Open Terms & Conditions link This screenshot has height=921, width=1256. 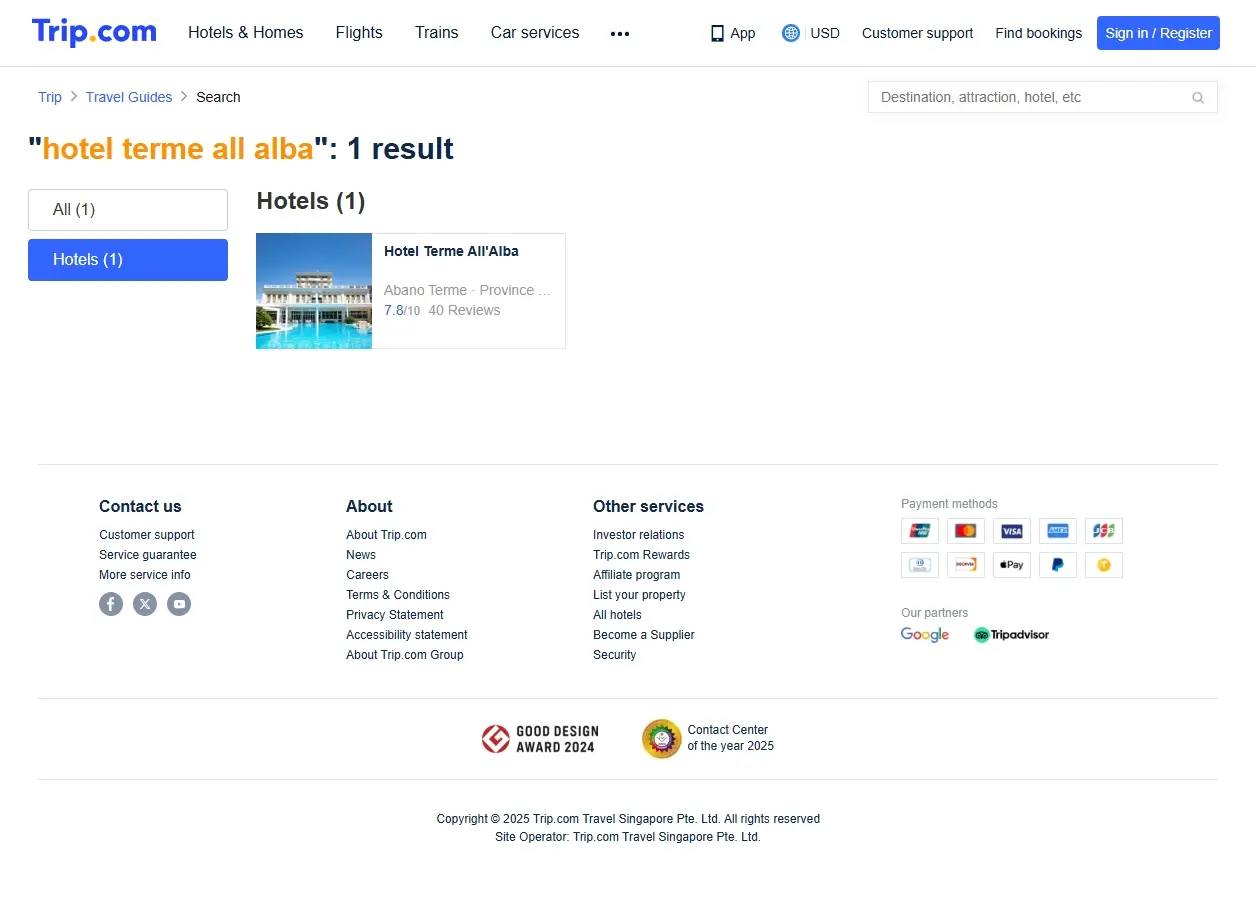(398, 595)
